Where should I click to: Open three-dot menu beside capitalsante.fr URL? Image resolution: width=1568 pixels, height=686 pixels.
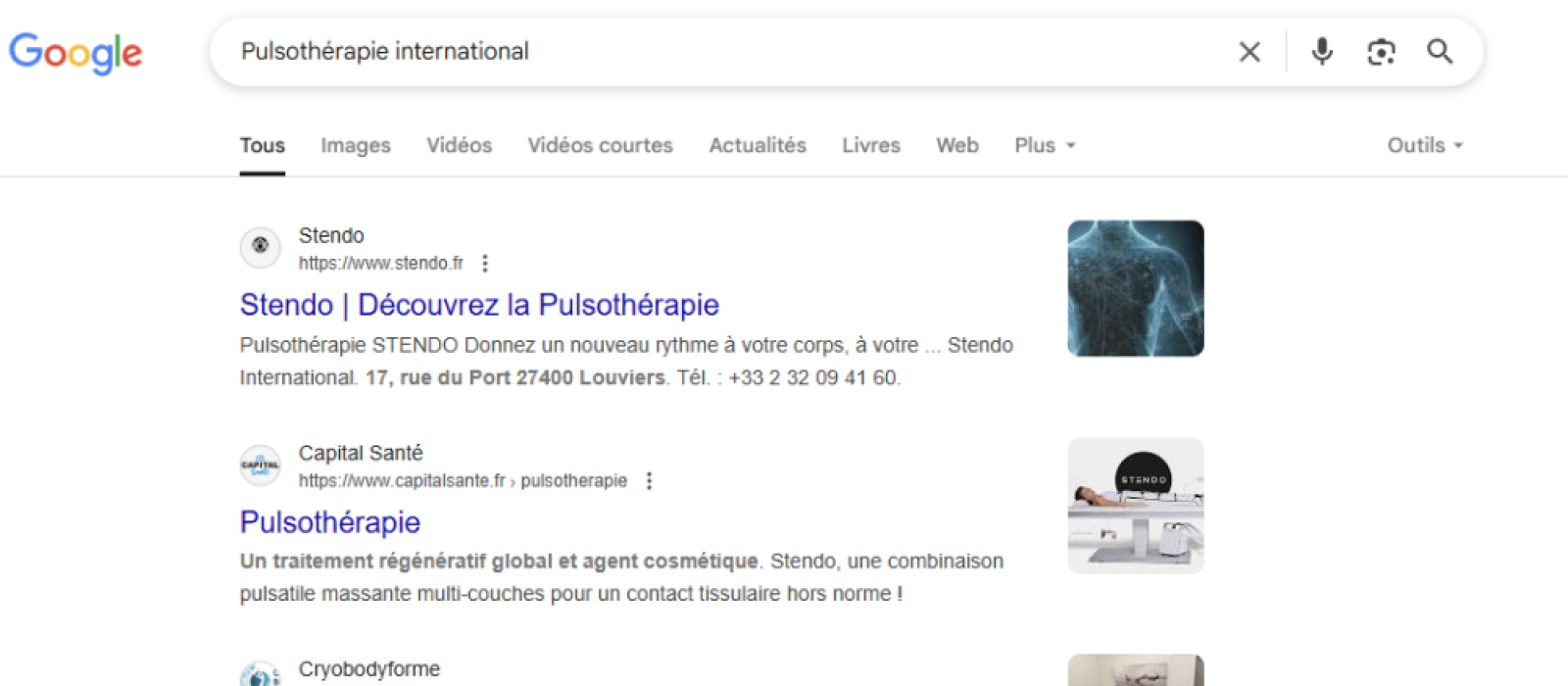[x=649, y=481]
